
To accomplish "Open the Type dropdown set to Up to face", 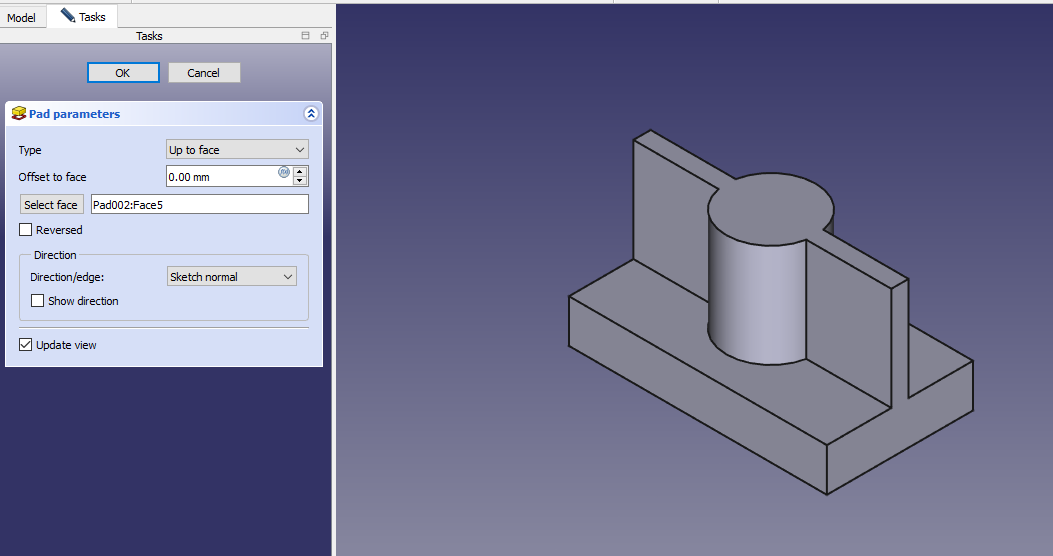I will (x=237, y=150).
